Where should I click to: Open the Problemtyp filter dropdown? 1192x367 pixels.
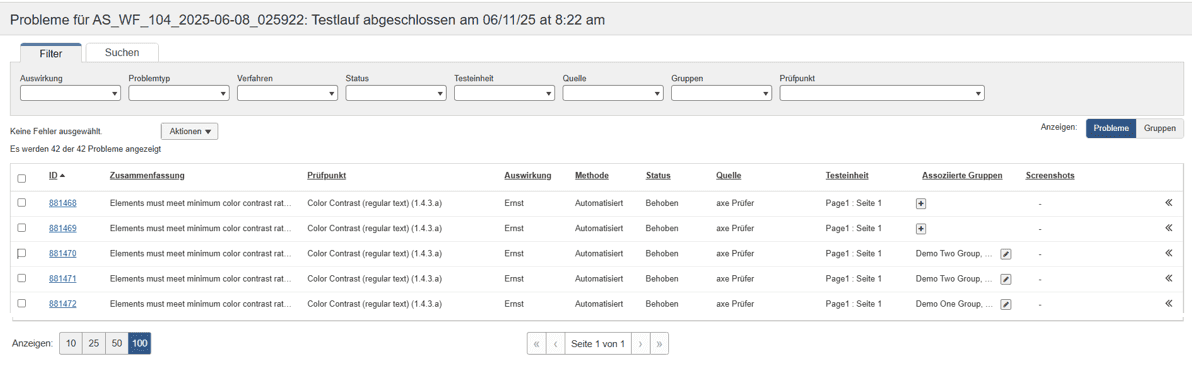179,93
